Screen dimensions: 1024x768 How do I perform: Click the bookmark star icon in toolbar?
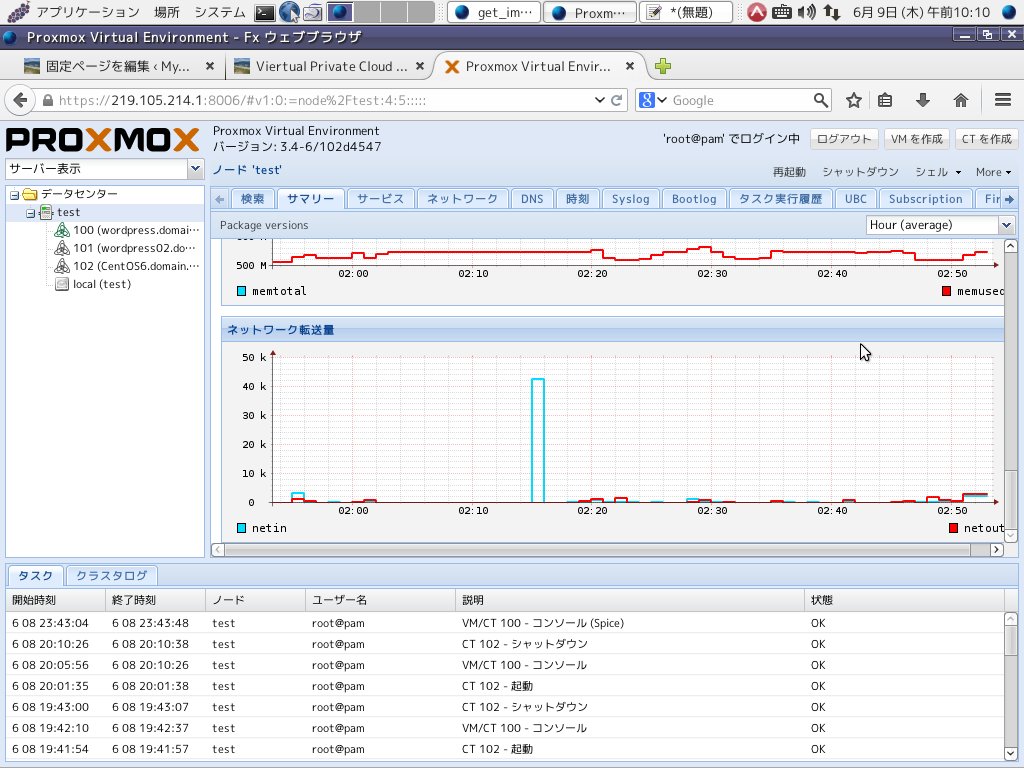tap(854, 100)
